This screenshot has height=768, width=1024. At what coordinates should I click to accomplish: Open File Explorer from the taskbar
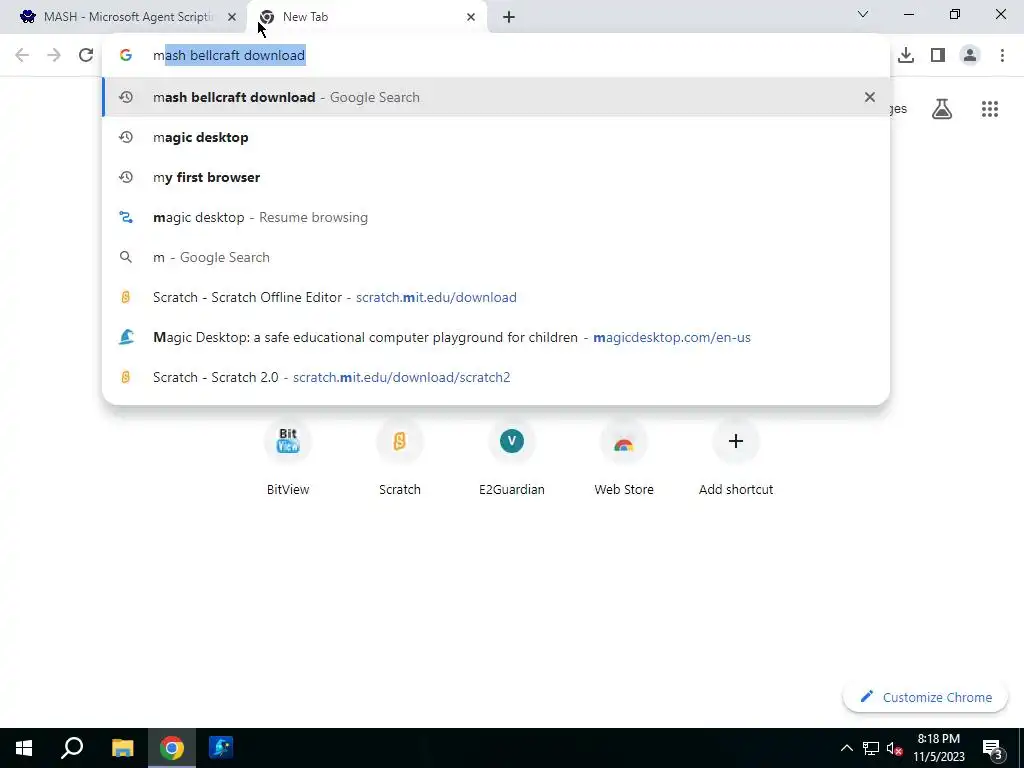(122, 748)
